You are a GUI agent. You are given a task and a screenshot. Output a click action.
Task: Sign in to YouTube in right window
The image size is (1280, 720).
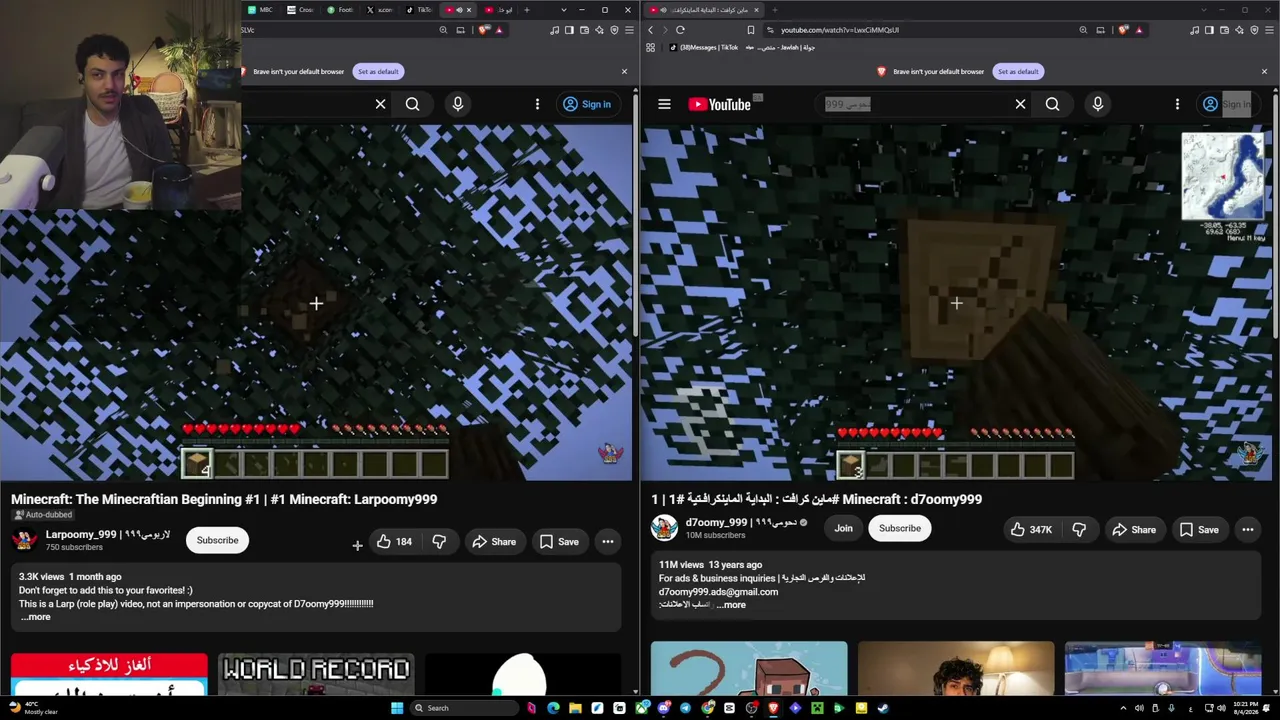(1227, 104)
